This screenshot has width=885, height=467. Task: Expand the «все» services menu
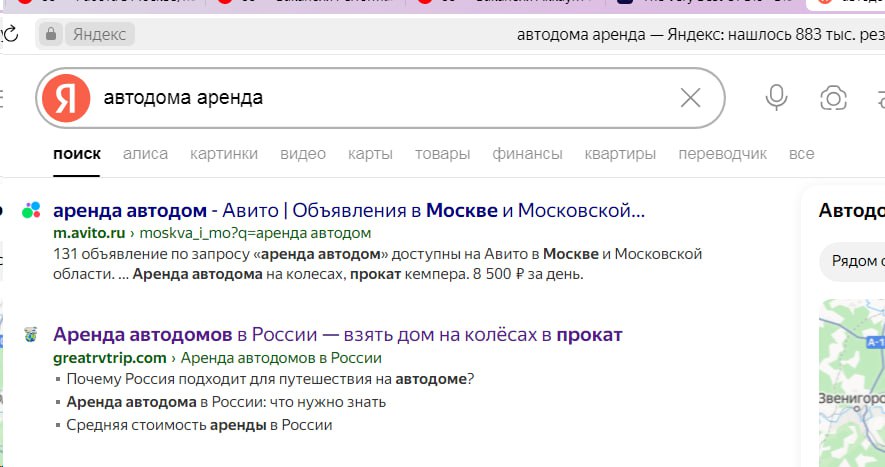(801, 154)
